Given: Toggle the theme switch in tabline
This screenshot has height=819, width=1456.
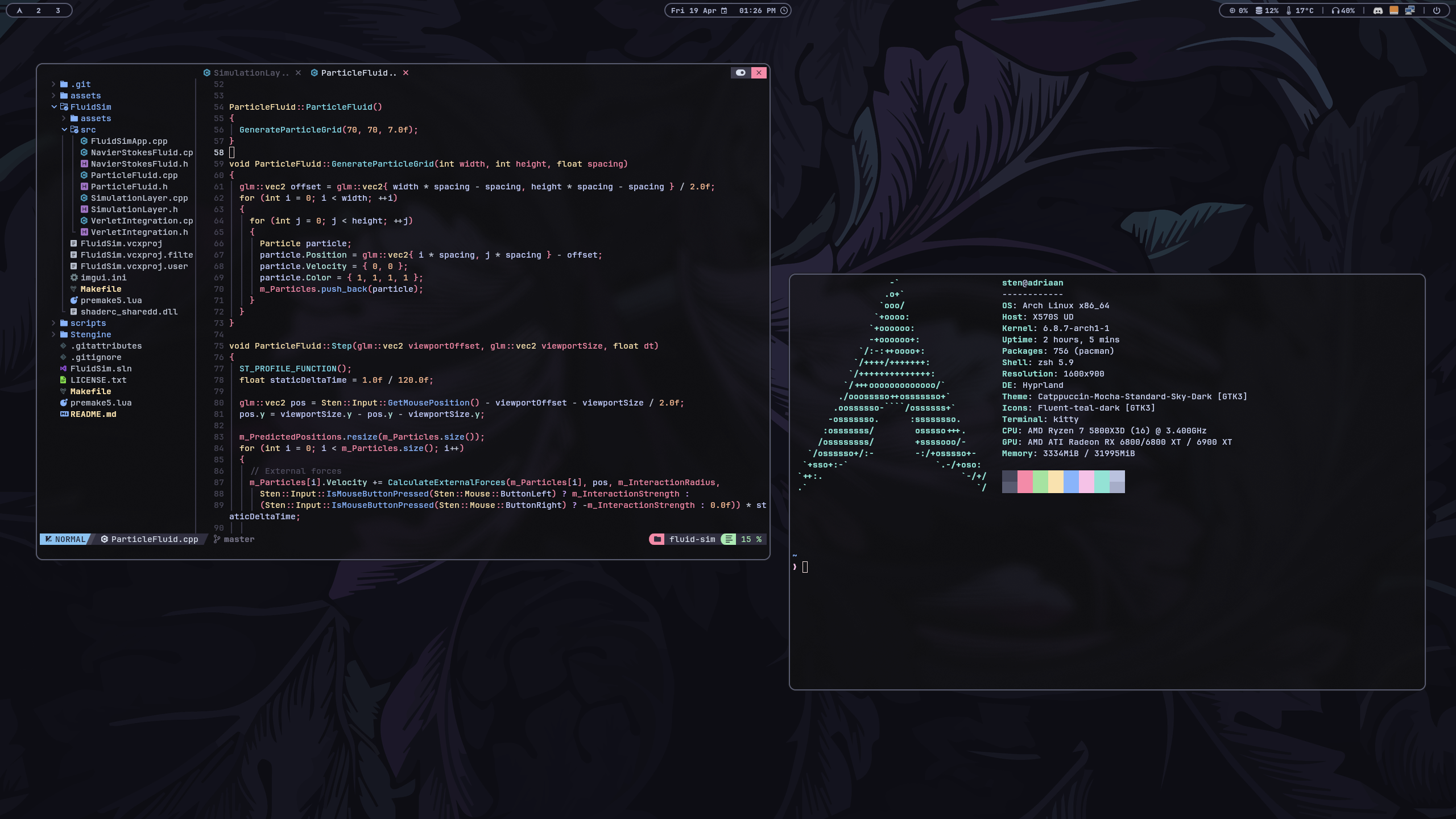Looking at the screenshot, I should click(x=741, y=73).
